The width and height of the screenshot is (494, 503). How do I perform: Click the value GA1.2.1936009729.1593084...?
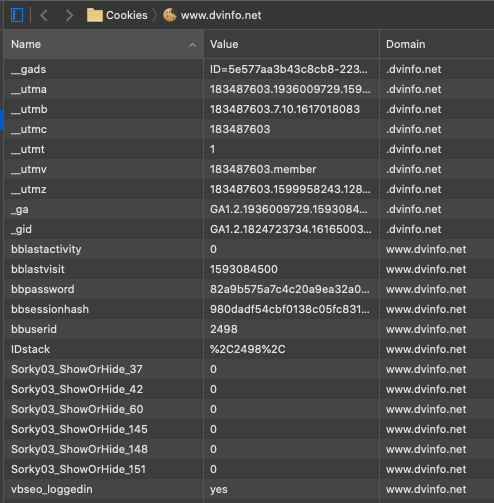pos(289,209)
